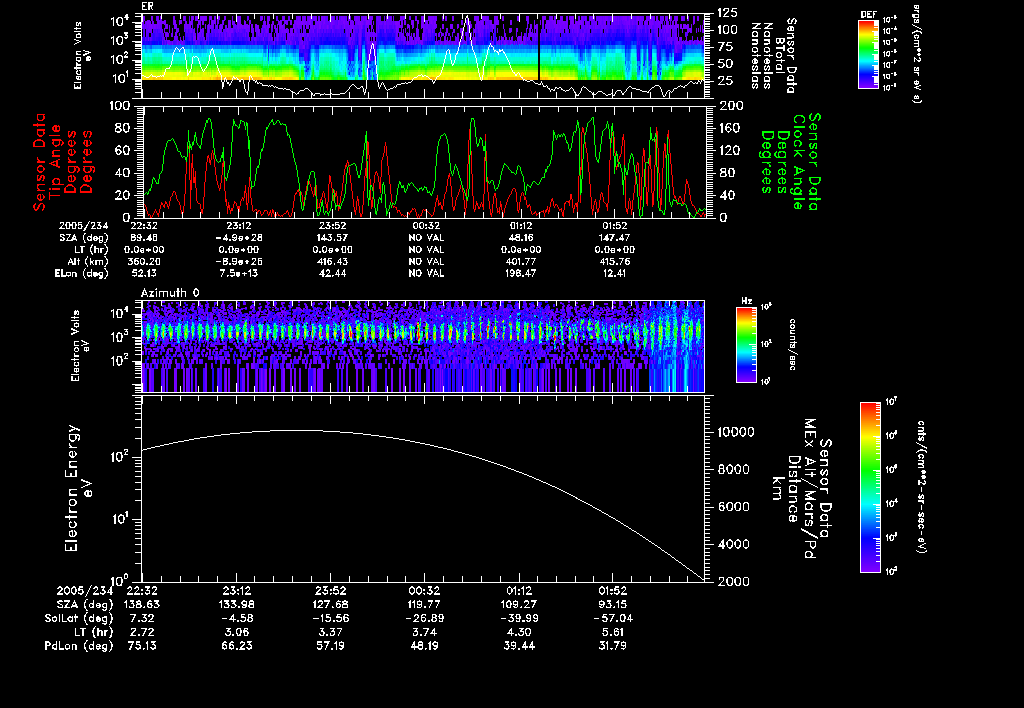Click the altitude value 416.43
Screen dimensions: 1024x708
point(332,262)
